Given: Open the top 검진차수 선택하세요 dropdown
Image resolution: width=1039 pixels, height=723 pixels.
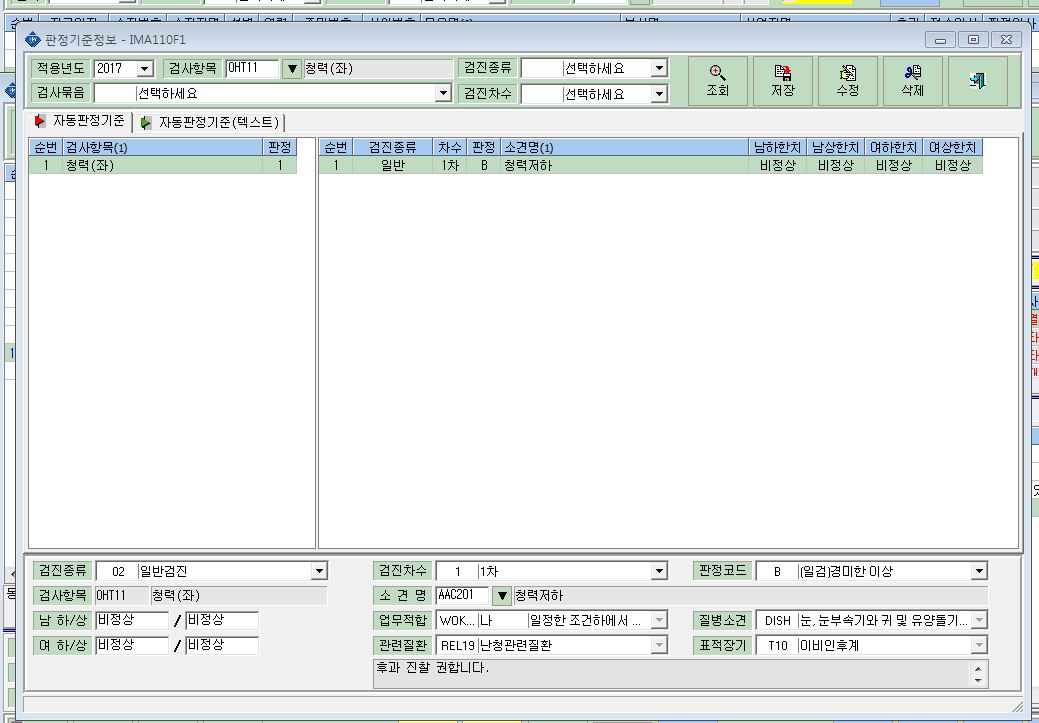Looking at the screenshot, I should click(x=659, y=94).
